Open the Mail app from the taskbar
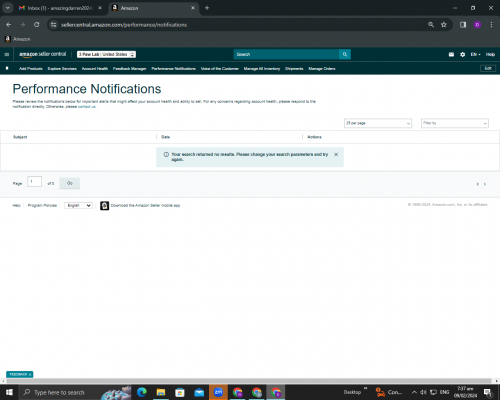The height and width of the screenshot is (400, 500). (x=199, y=392)
